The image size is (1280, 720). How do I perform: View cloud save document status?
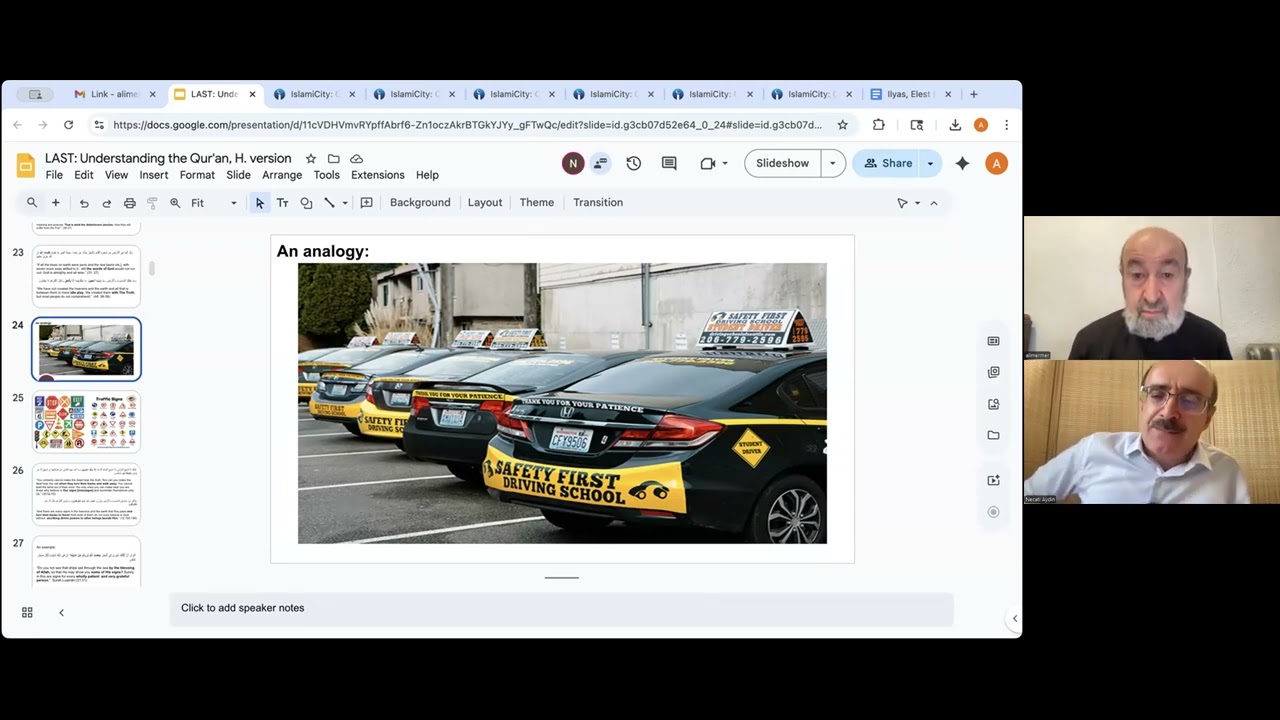(357, 159)
